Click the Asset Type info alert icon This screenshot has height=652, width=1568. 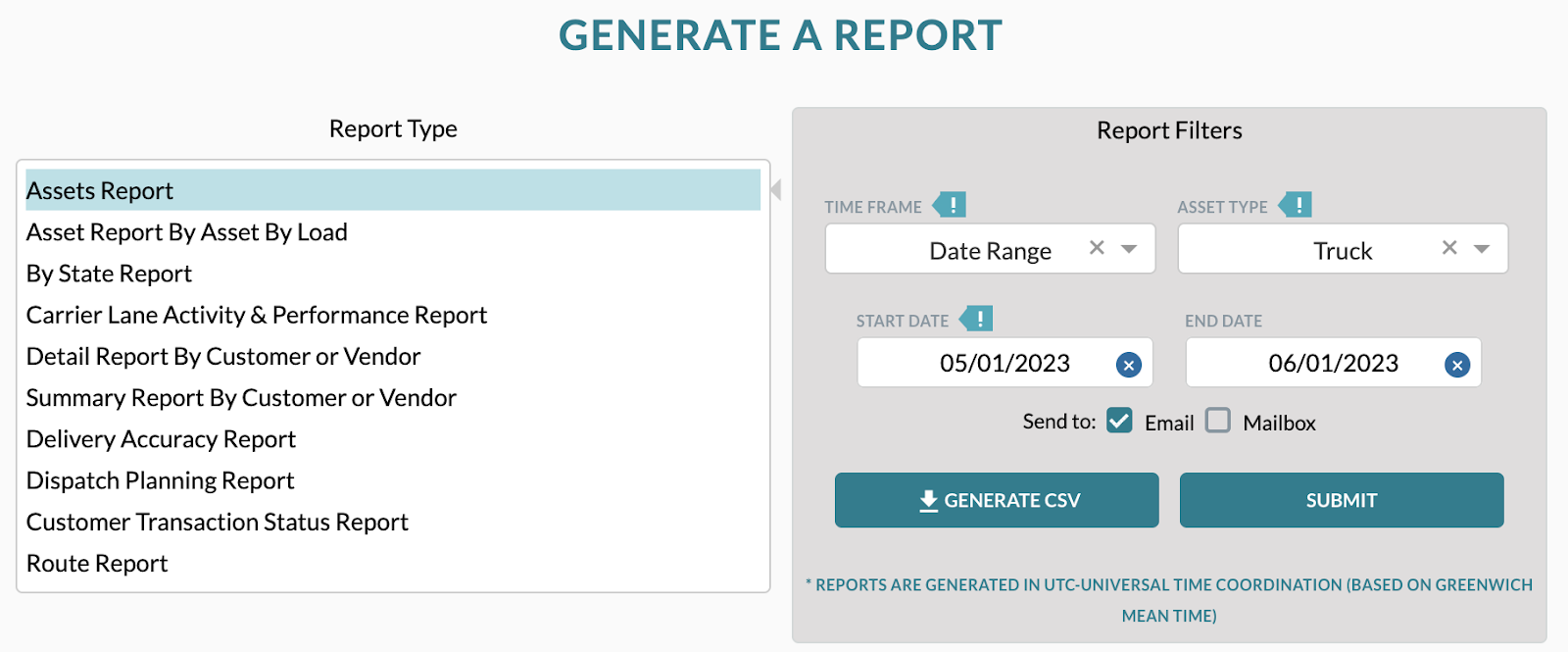(1296, 205)
